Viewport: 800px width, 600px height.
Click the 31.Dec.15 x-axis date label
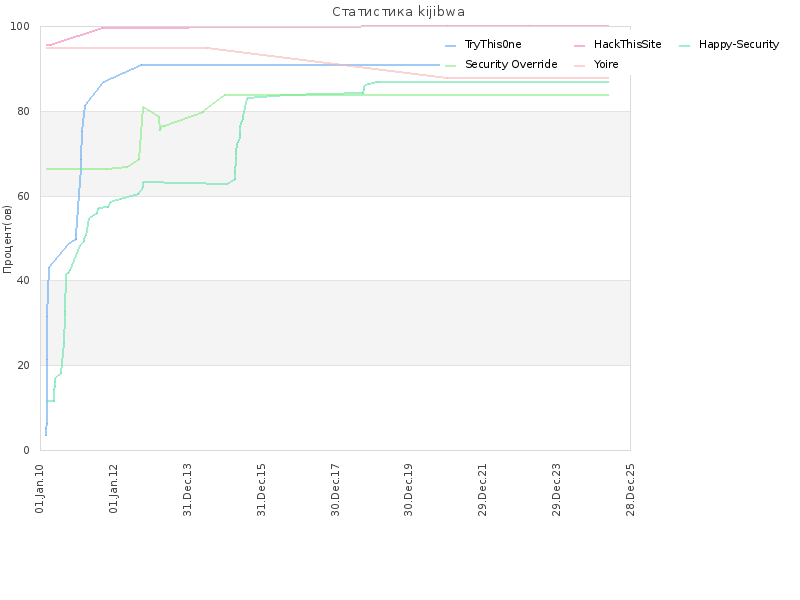(x=261, y=490)
